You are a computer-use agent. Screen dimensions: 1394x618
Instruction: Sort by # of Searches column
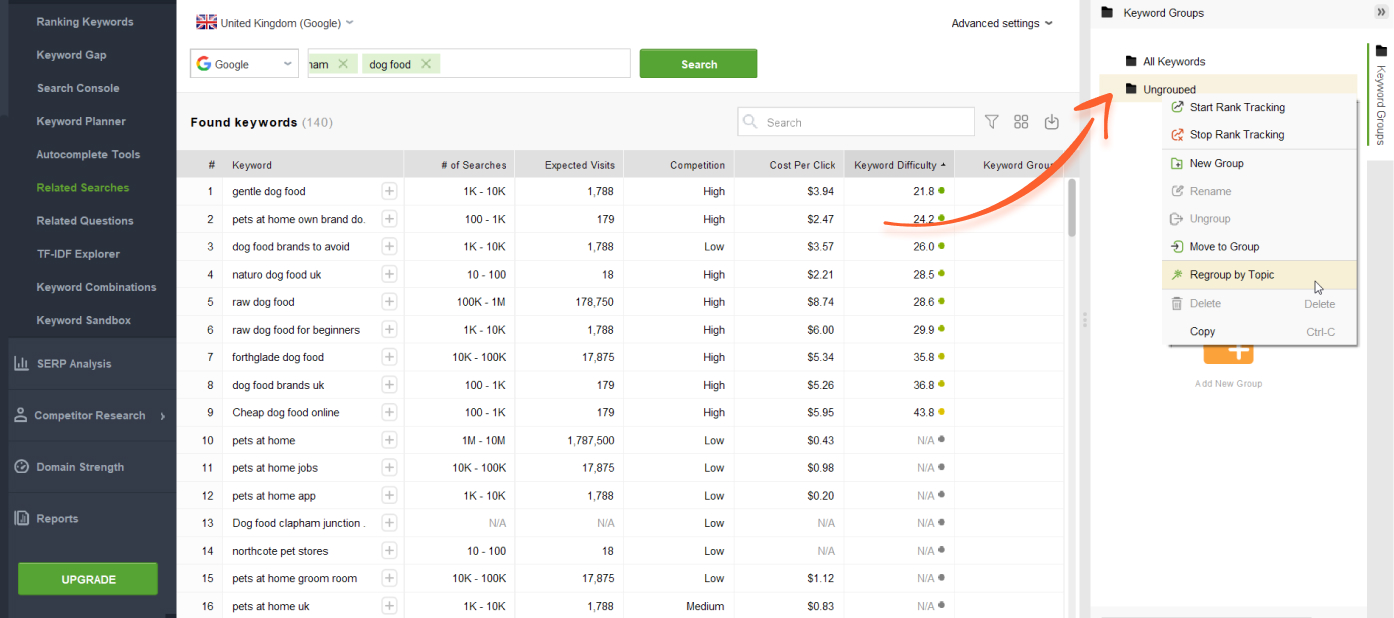(x=460, y=165)
